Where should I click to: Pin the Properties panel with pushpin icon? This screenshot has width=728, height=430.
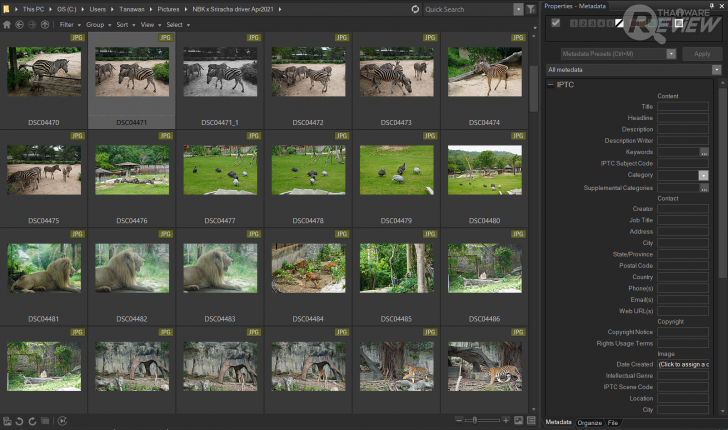point(711,6)
